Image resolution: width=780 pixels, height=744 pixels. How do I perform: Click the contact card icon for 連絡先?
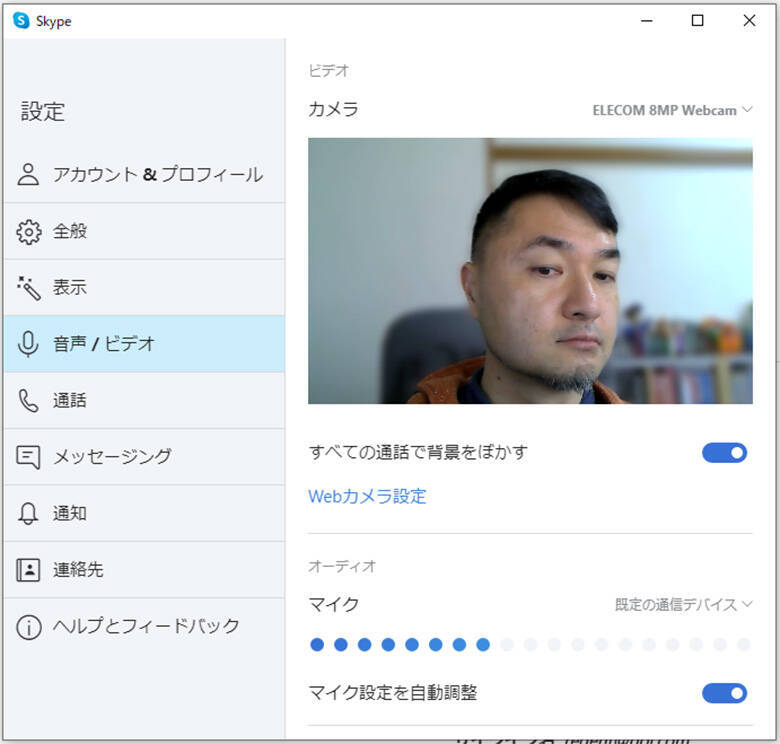point(29,570)
